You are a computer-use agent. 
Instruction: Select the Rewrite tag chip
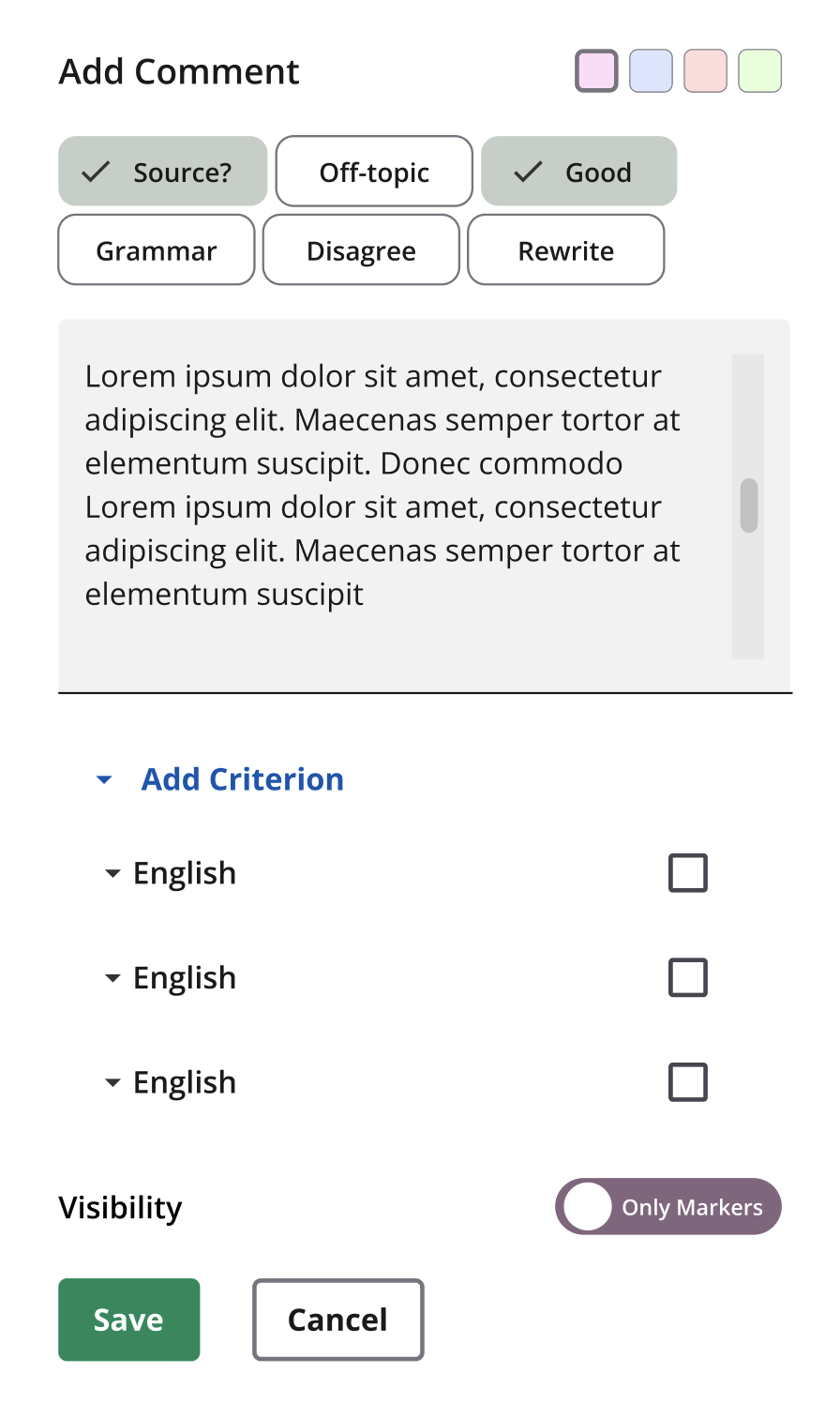566,250
